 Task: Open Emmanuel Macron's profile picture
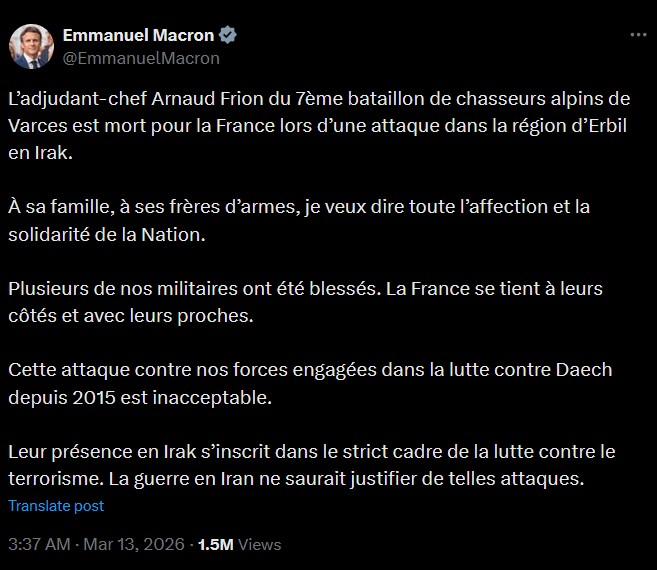click(32, 46)
